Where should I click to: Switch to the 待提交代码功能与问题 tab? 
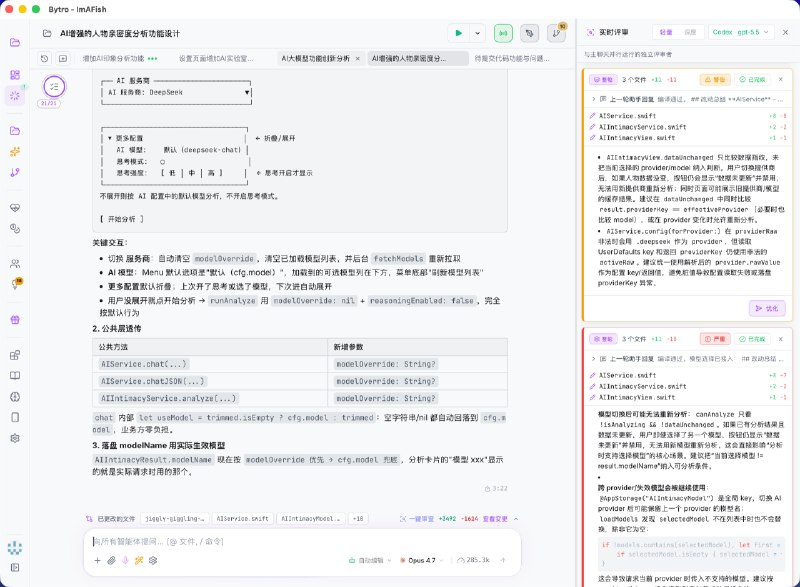pos(512,59)
